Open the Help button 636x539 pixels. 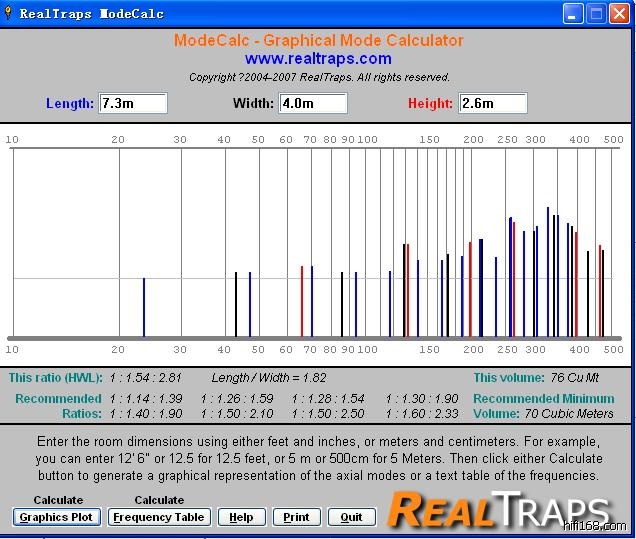coord(241,517)
